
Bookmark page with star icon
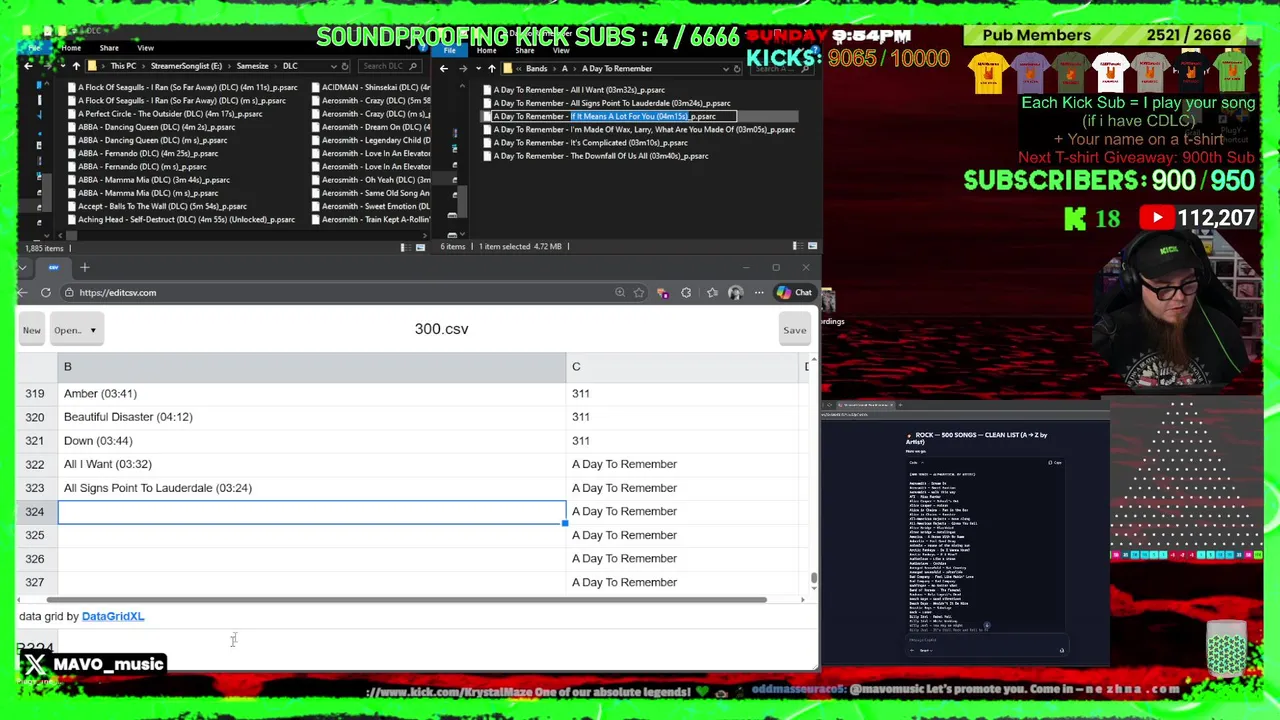click(x=639, y=293)
